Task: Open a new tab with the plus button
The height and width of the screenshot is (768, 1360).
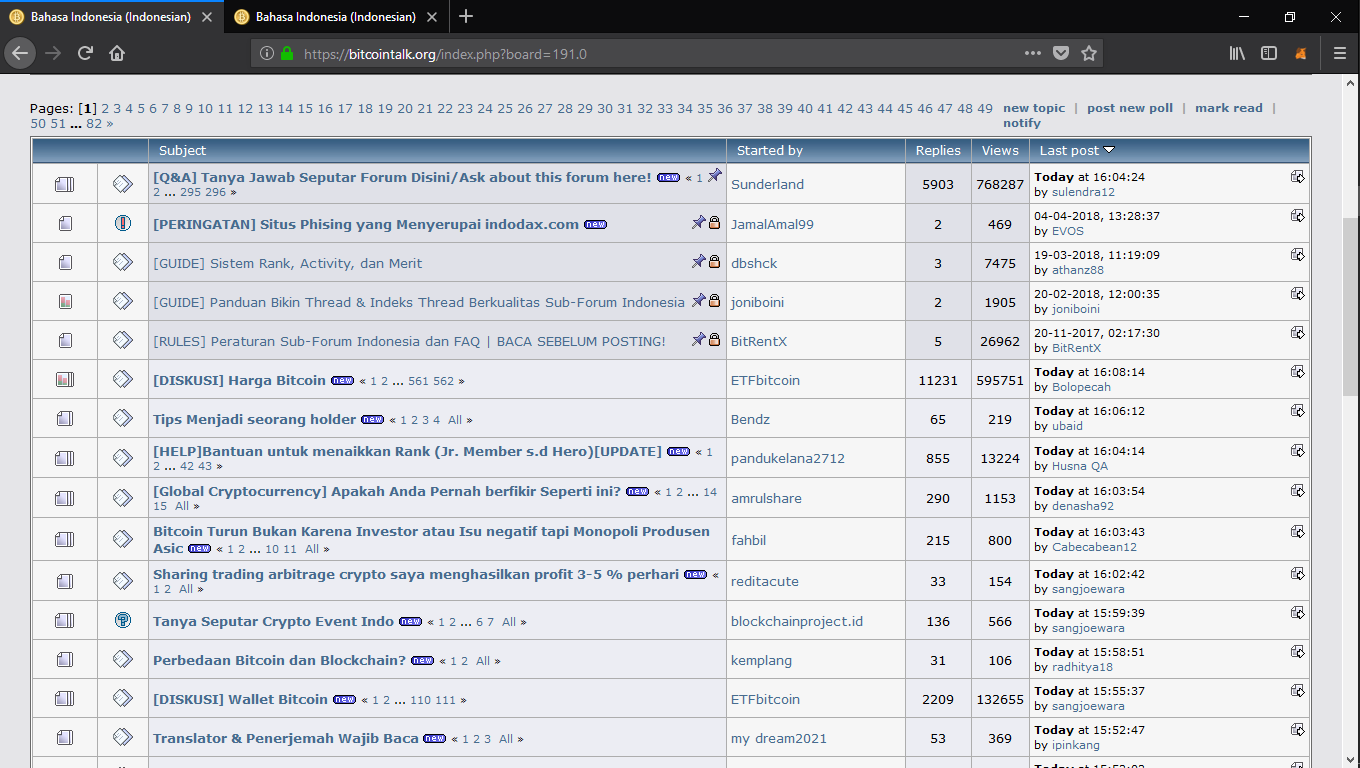Action: (x=466, y=16)
